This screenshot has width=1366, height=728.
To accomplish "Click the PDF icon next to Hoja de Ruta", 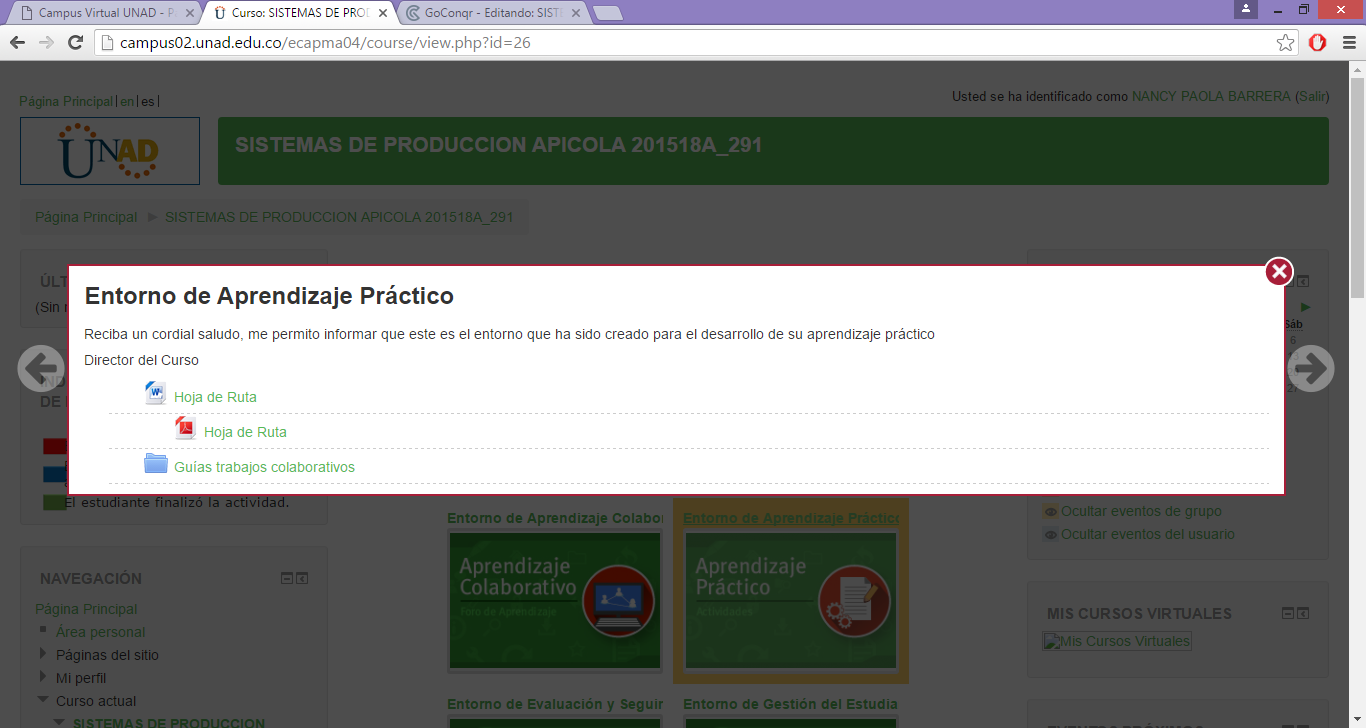I will pyautogui.click(x=185, y=429).
